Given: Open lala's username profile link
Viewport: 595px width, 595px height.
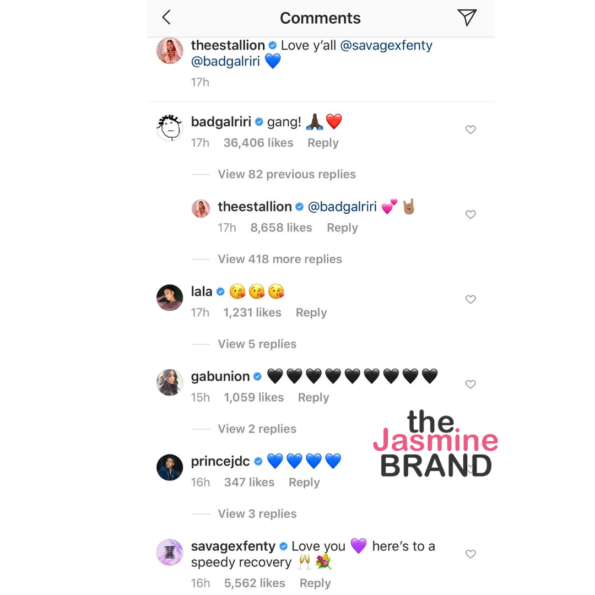Looking at the screenshot, I should 201,291.
